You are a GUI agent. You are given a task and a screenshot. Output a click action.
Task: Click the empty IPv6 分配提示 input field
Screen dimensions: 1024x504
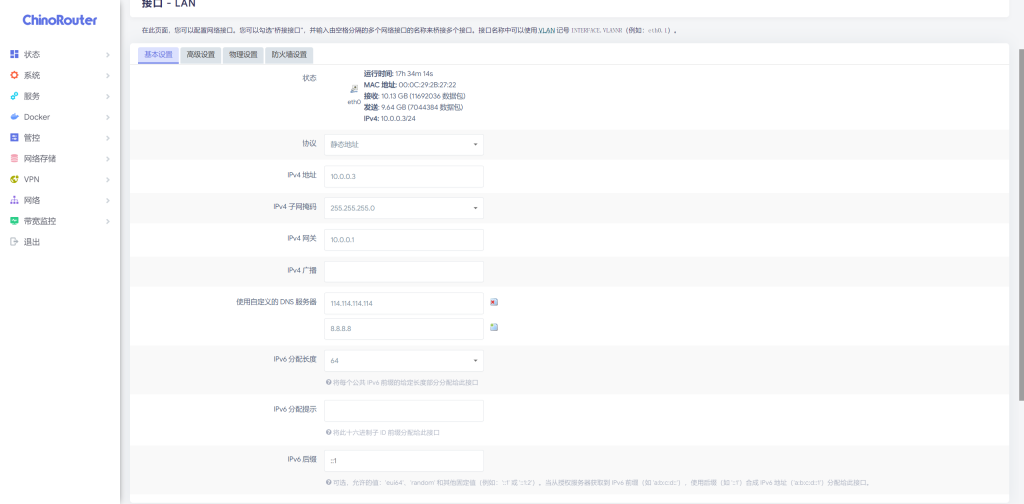click(x=404, y=411)
